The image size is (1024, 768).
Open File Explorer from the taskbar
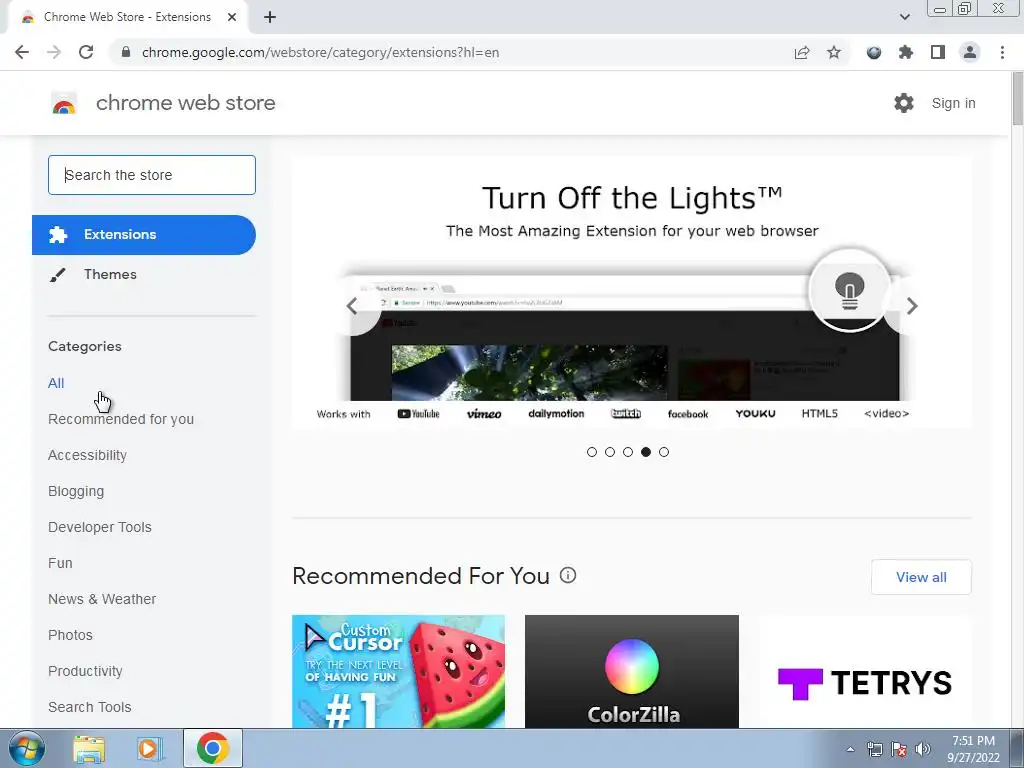coord(89,748)
